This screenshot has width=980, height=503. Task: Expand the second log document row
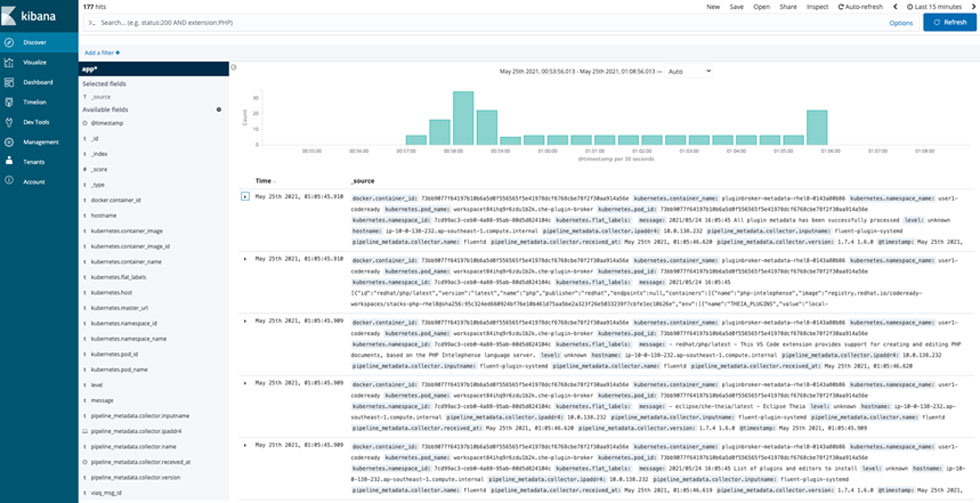click(x=246, y=258)
